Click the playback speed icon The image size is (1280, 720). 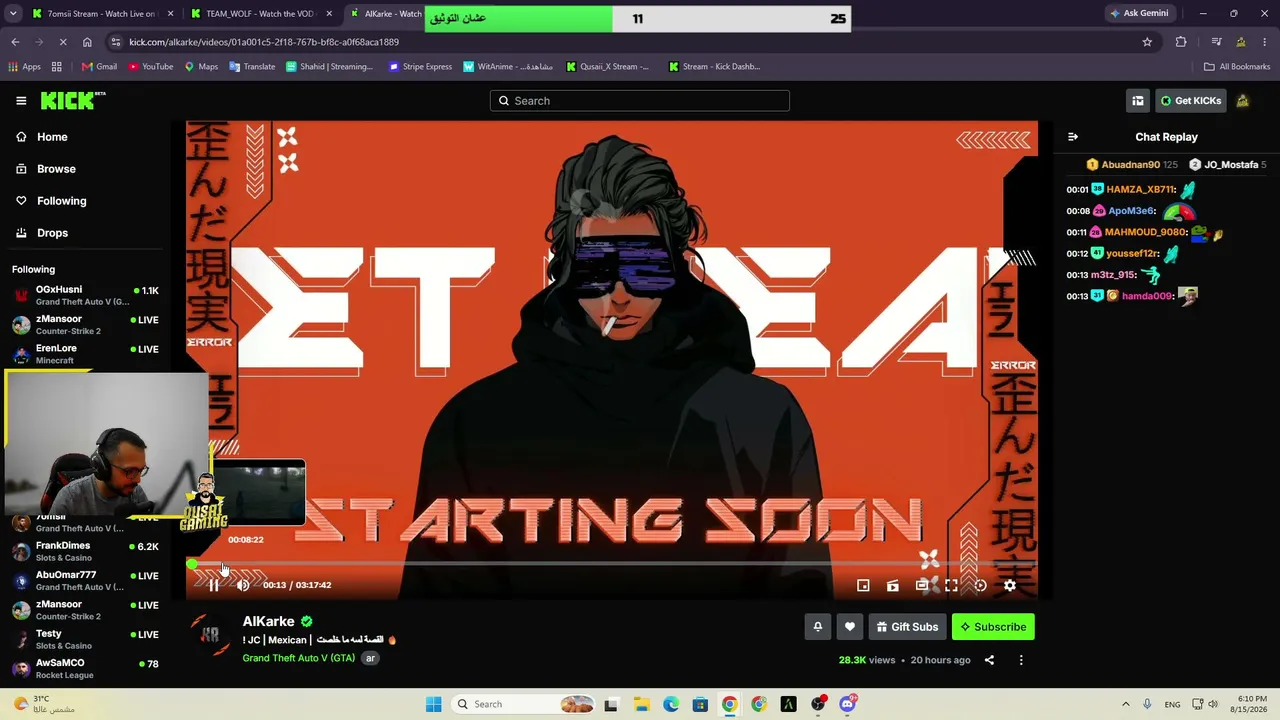[980, 586]
